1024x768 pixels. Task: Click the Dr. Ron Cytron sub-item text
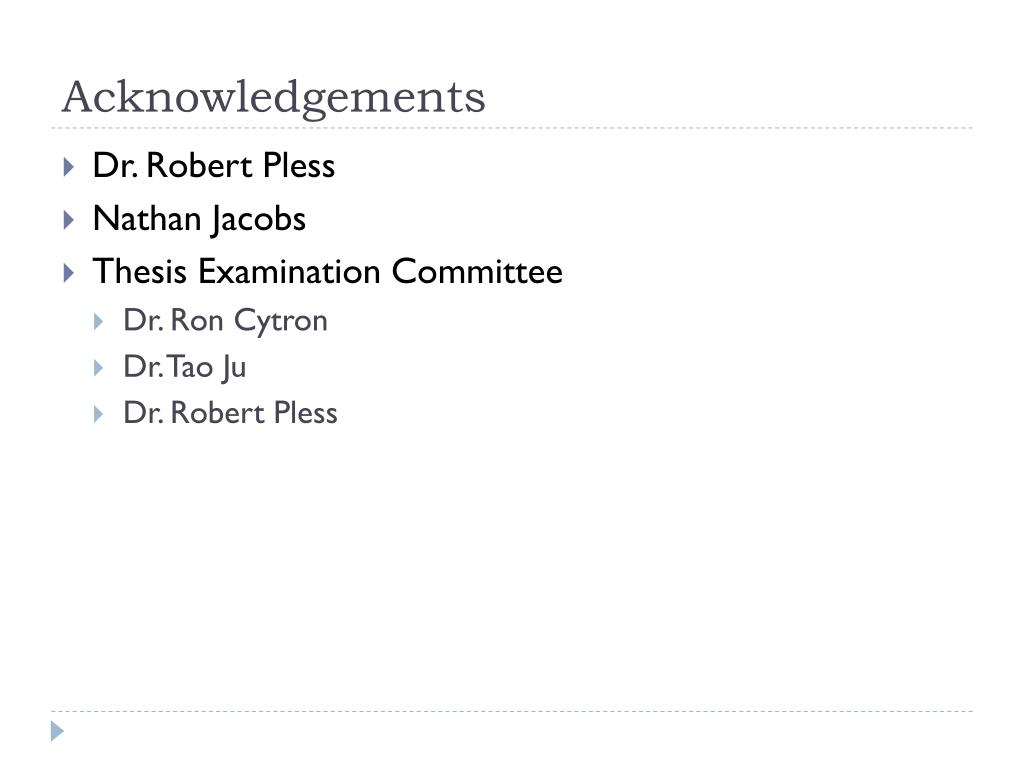[225, 321]
